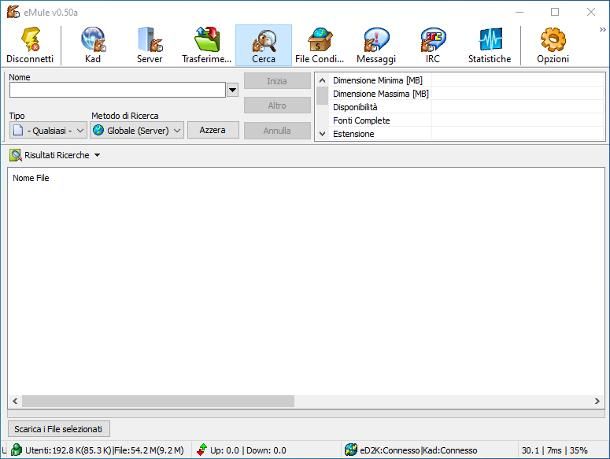
Task: Open File Condivisi shared files panel
Action: 320,45
